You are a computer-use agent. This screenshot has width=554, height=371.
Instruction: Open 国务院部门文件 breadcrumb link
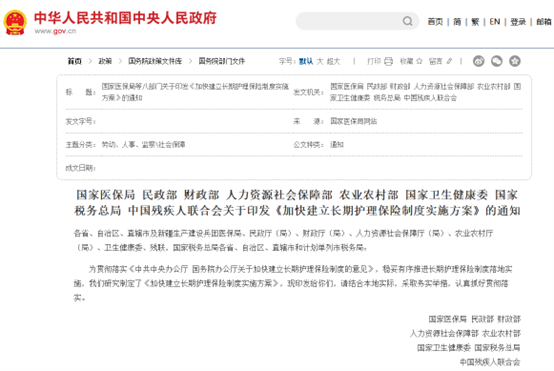click(222, 61)
